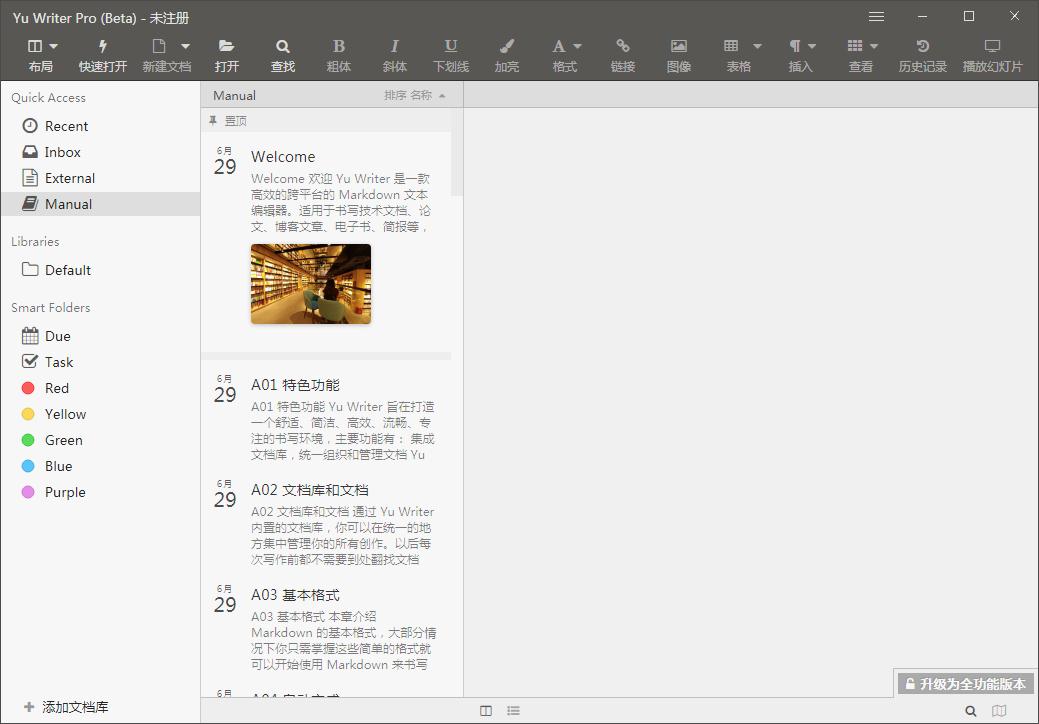
Task: Toggle the pinned 置顶 filter
Action: click(232, 120)
